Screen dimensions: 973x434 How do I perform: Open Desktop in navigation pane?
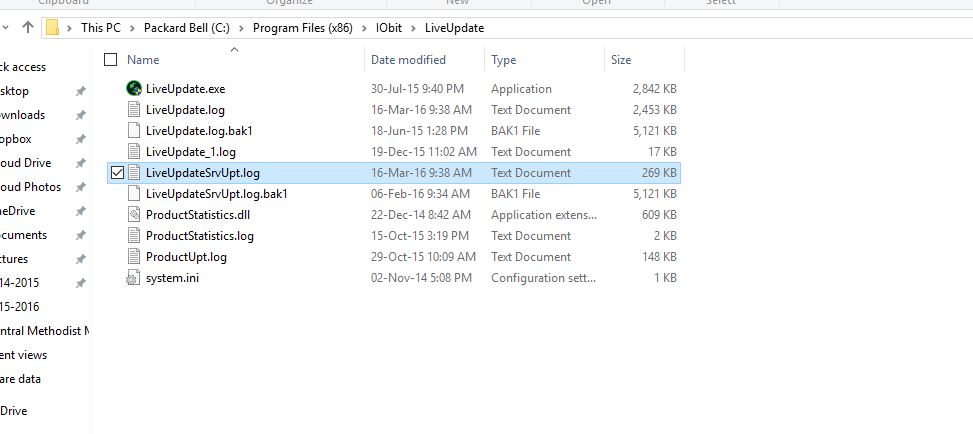[14, 91]
